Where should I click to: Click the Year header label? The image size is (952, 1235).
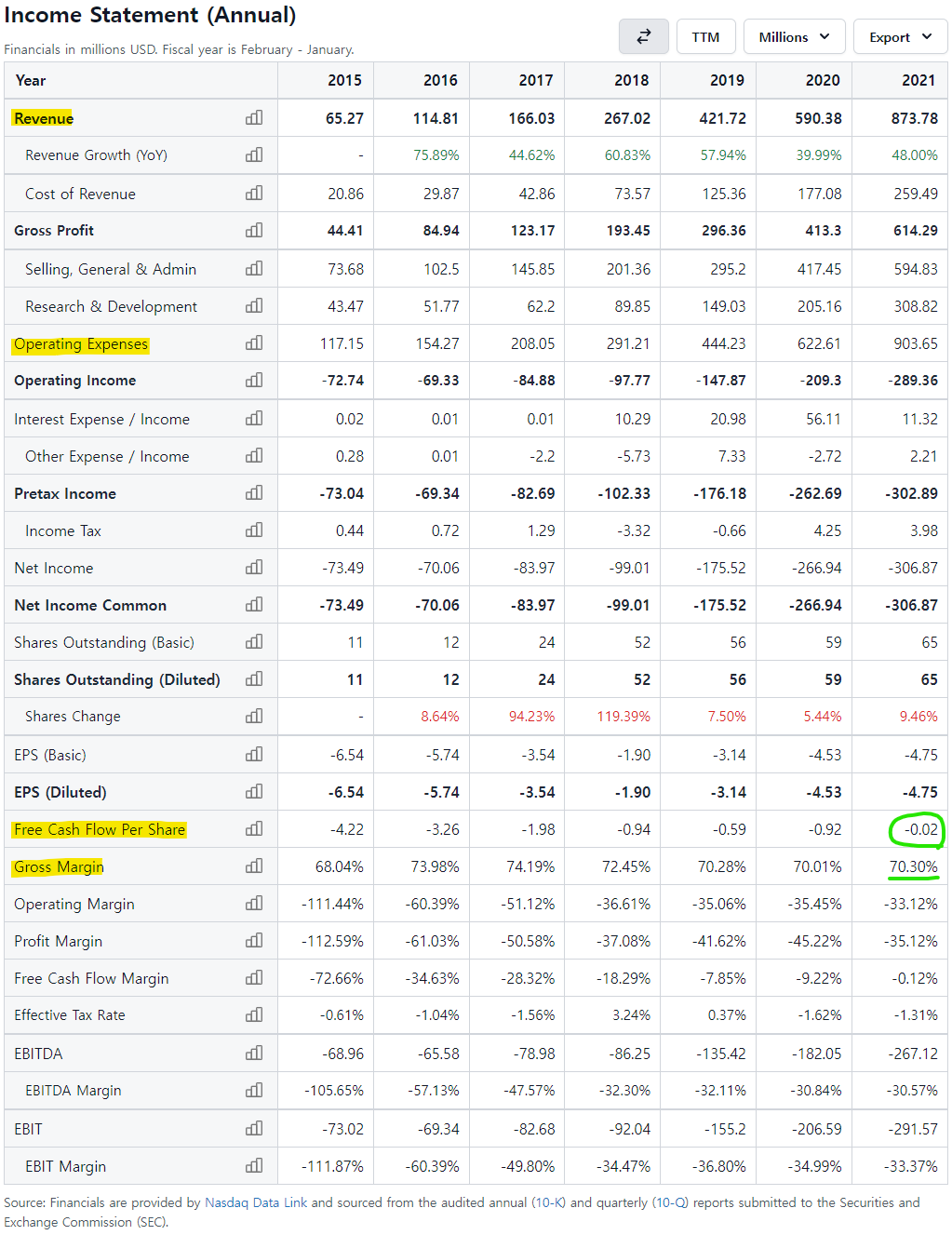coord(31,80)
